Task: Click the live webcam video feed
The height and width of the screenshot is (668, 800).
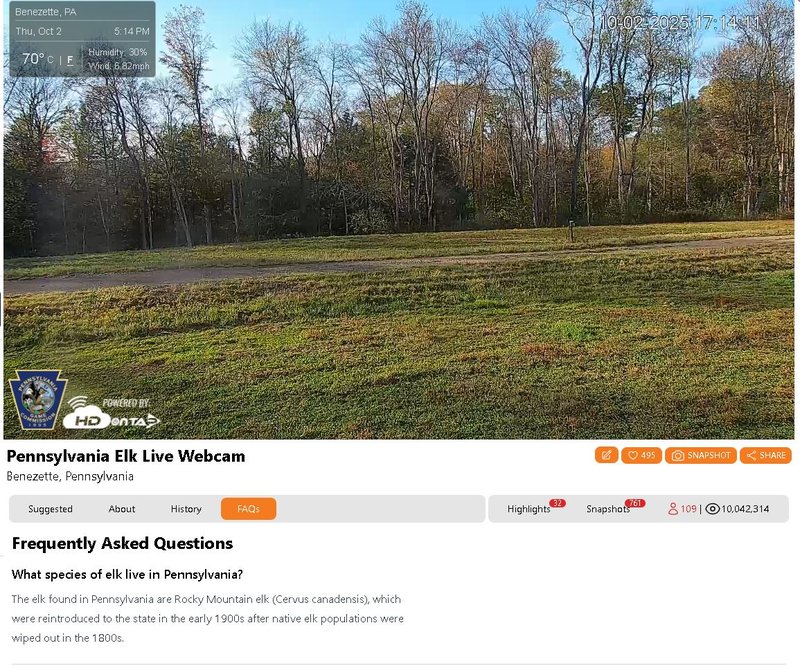Action: pyautogui.click(x=399, y=219)
